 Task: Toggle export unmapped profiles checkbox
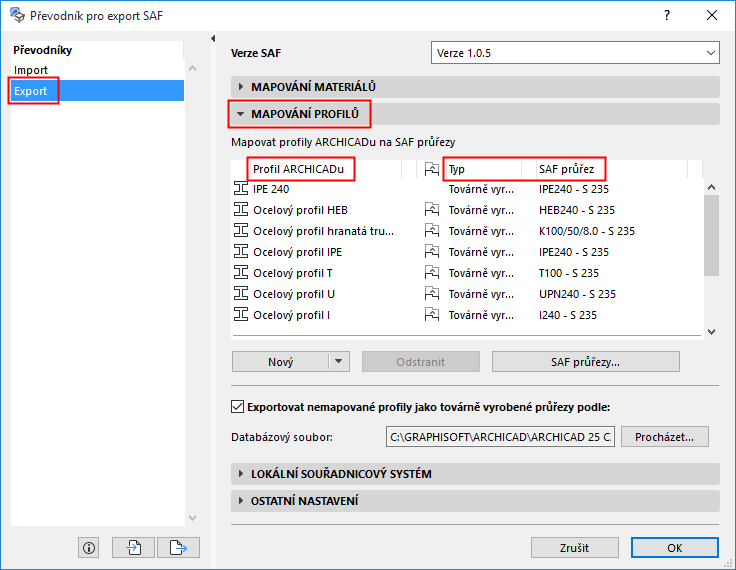coord(238,407)
